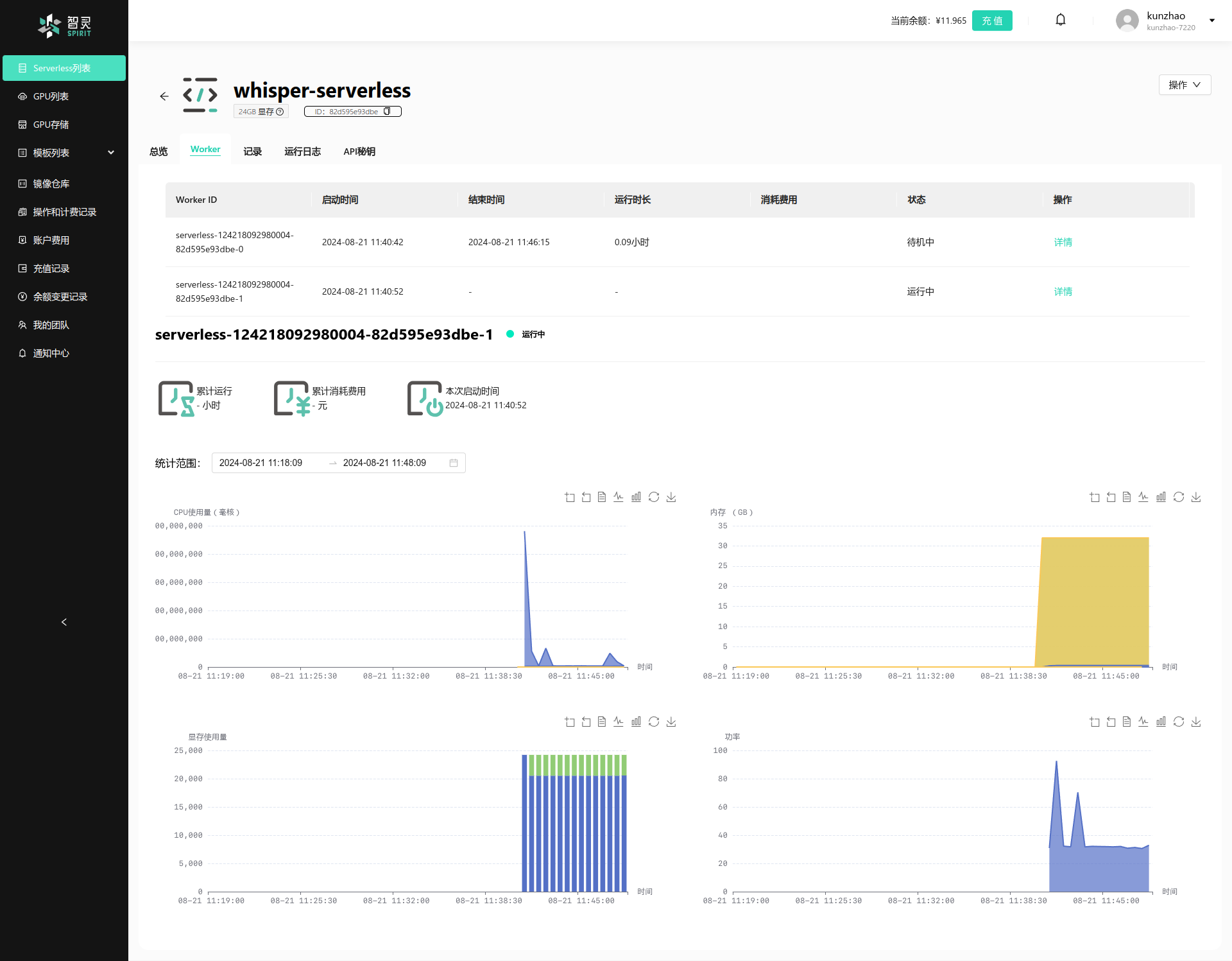Screen dimensions: 1232x961
Task: Open 我的团队 in the sidebar
Action: (x=64, y=325)
